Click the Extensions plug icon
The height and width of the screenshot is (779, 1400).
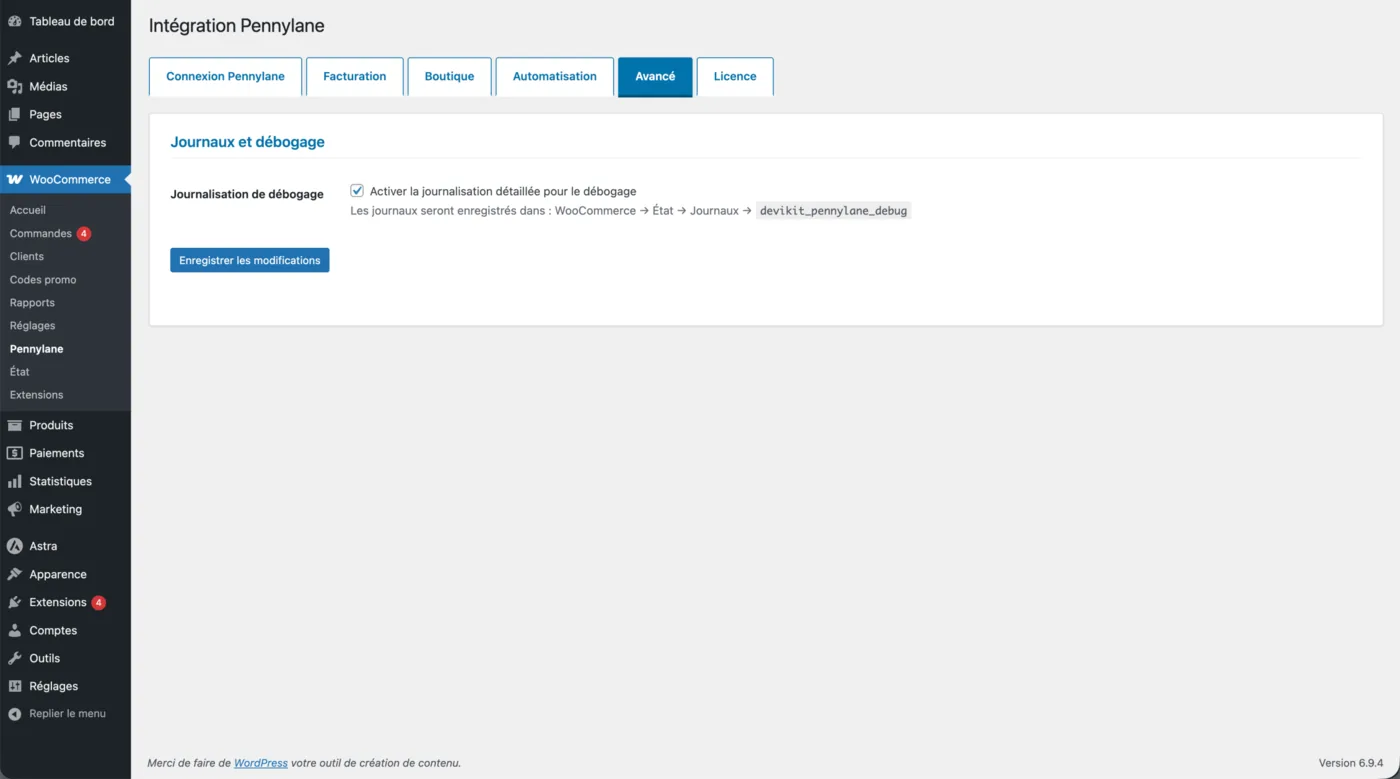(x=14, y=602)
